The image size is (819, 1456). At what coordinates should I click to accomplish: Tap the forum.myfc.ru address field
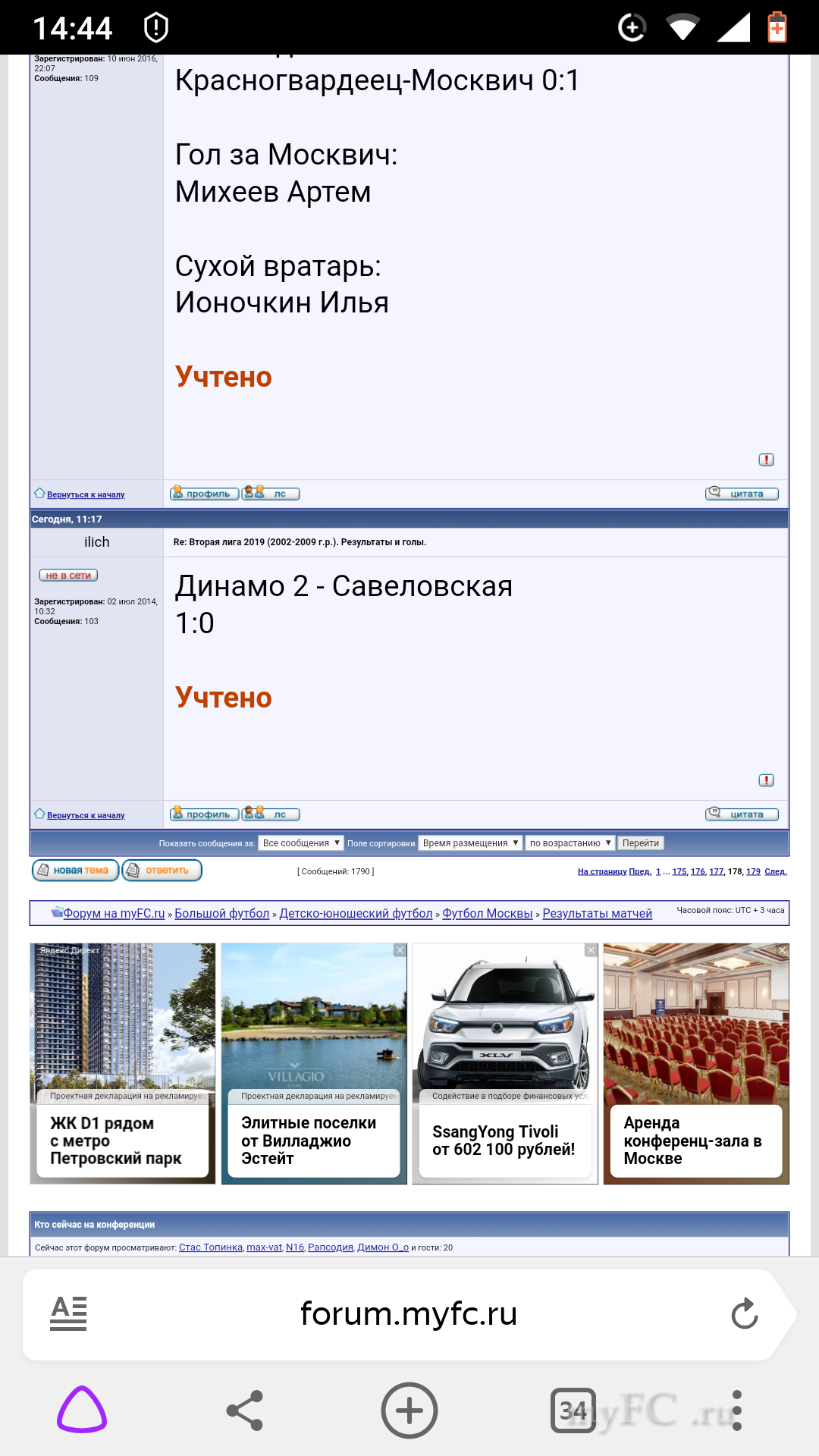point(408,1313)
